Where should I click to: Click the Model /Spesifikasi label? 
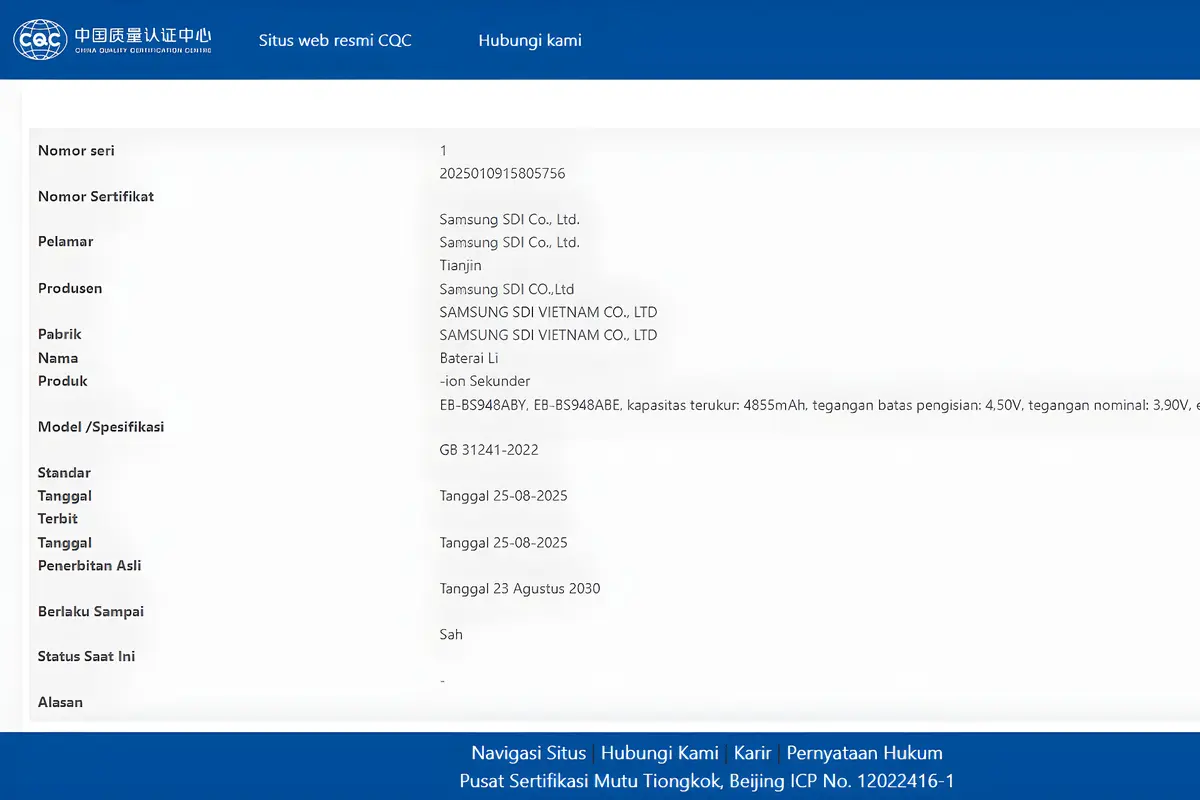click(x=101, y=426)
